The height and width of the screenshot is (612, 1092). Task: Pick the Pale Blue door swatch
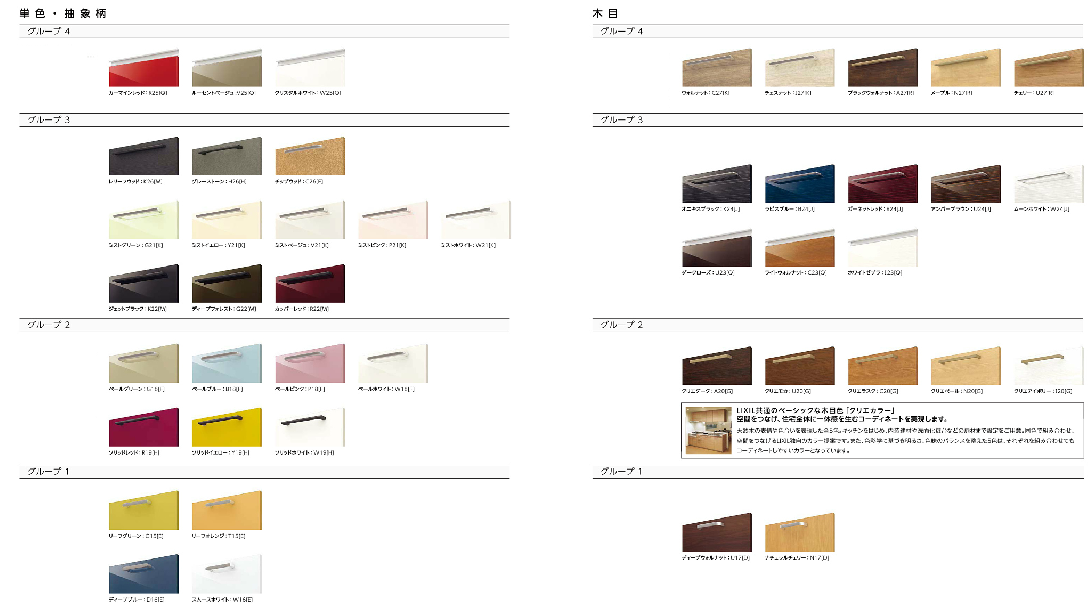(x=226, y=364)
